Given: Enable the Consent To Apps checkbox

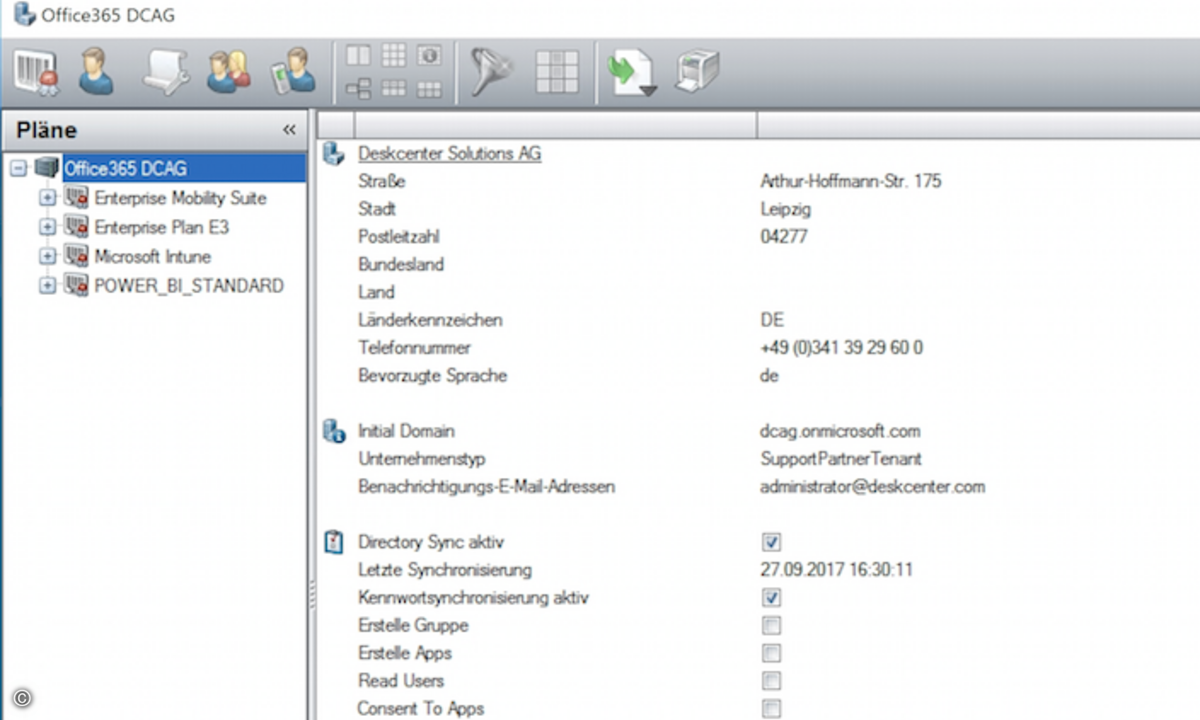Looking at the screenshot, I should pos(771,709).
